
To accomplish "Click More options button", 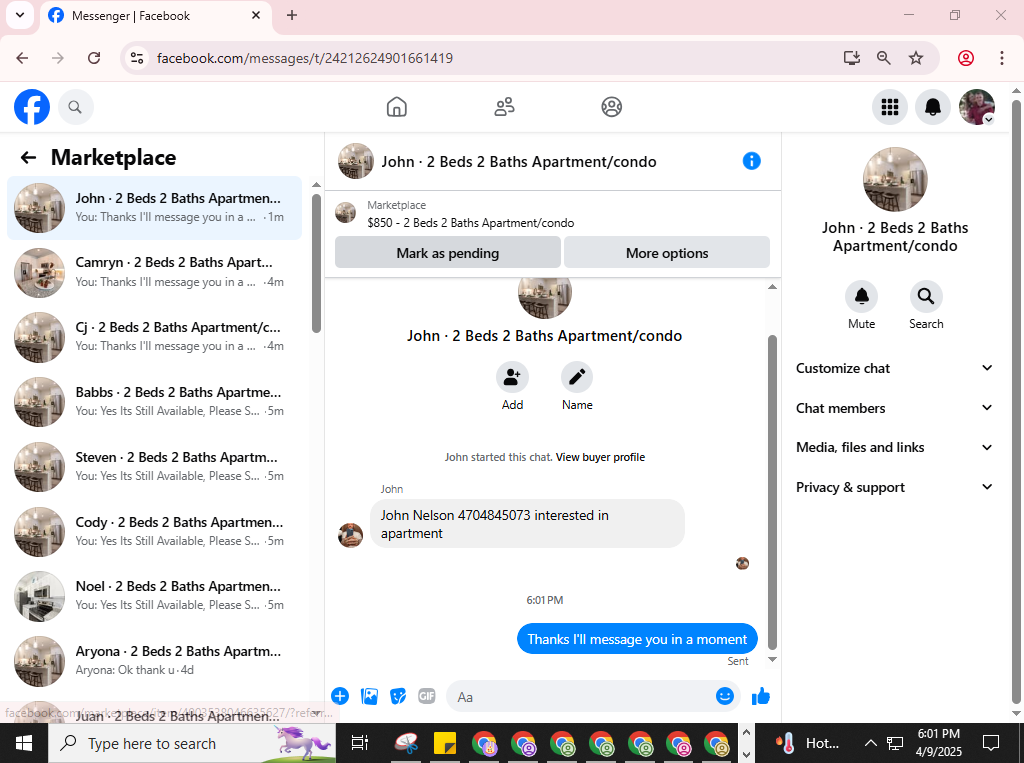I will click(667, 253).
